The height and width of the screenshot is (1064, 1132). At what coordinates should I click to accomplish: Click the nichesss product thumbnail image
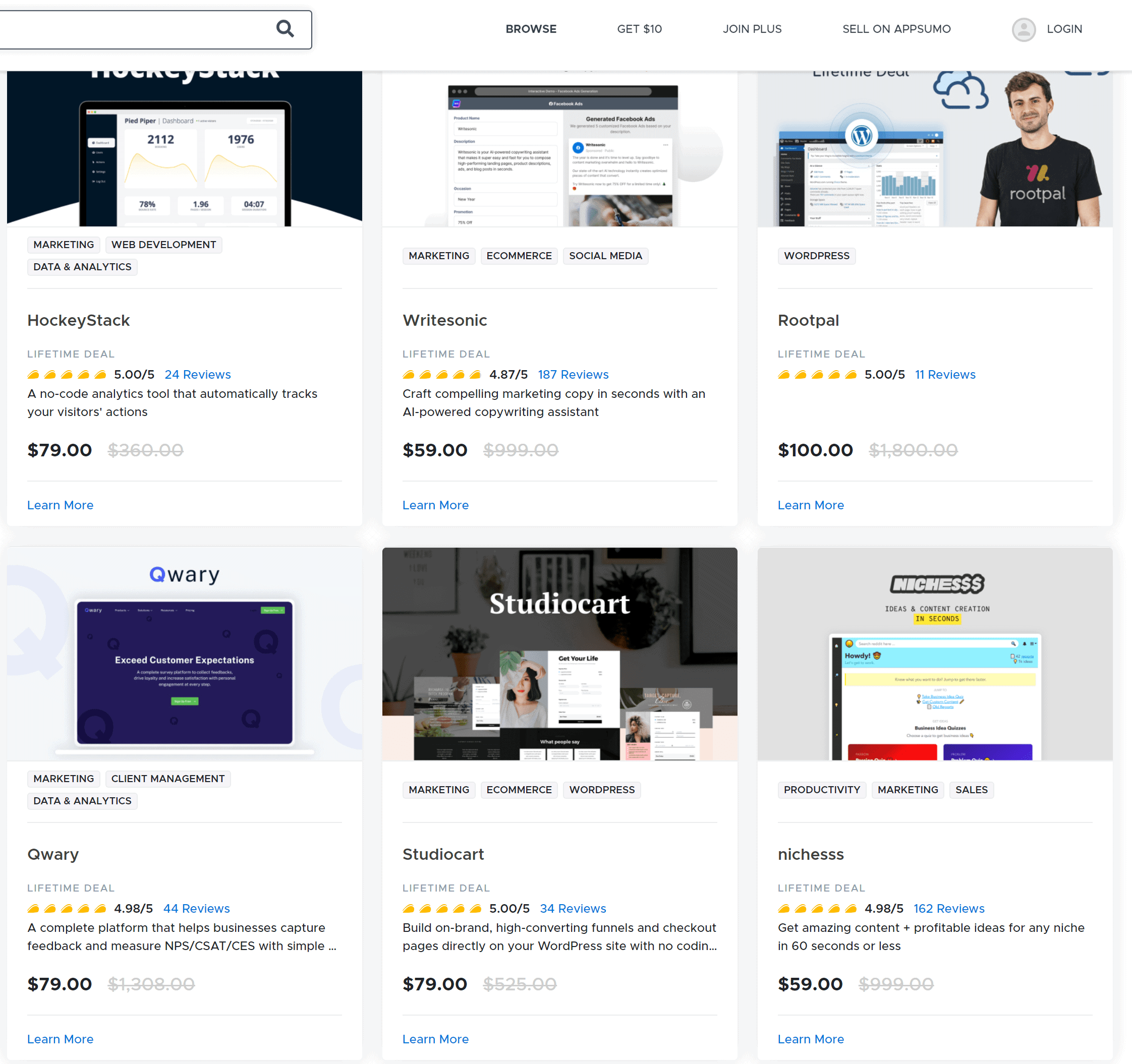tap(934, 654)
